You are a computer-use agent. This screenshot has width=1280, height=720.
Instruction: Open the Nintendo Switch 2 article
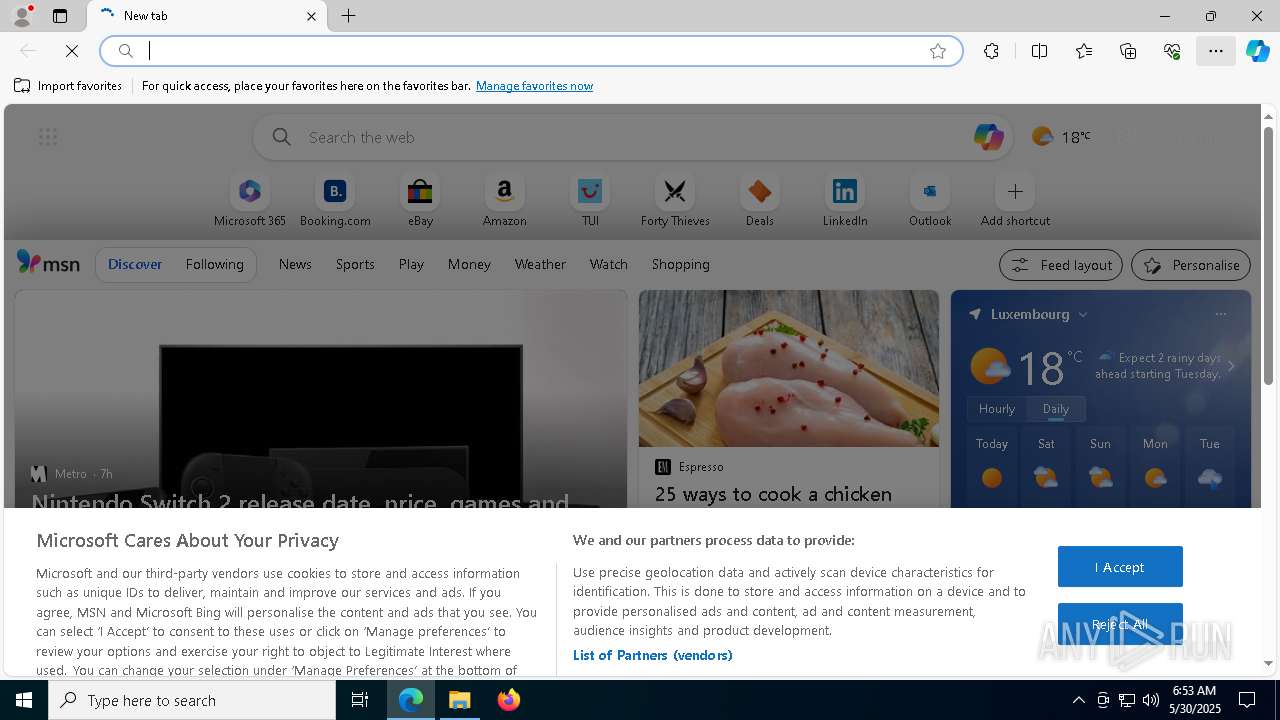(300, 501)
